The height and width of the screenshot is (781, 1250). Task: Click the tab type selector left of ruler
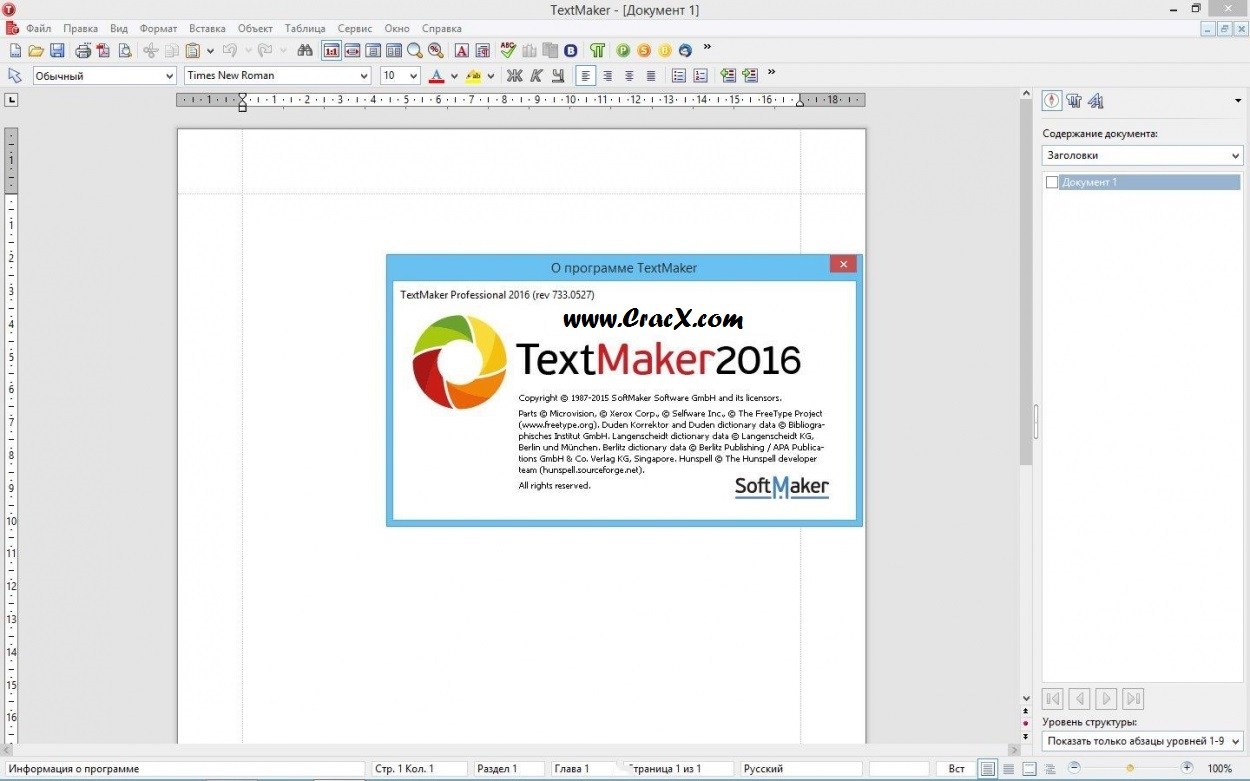tap(11, 100)
